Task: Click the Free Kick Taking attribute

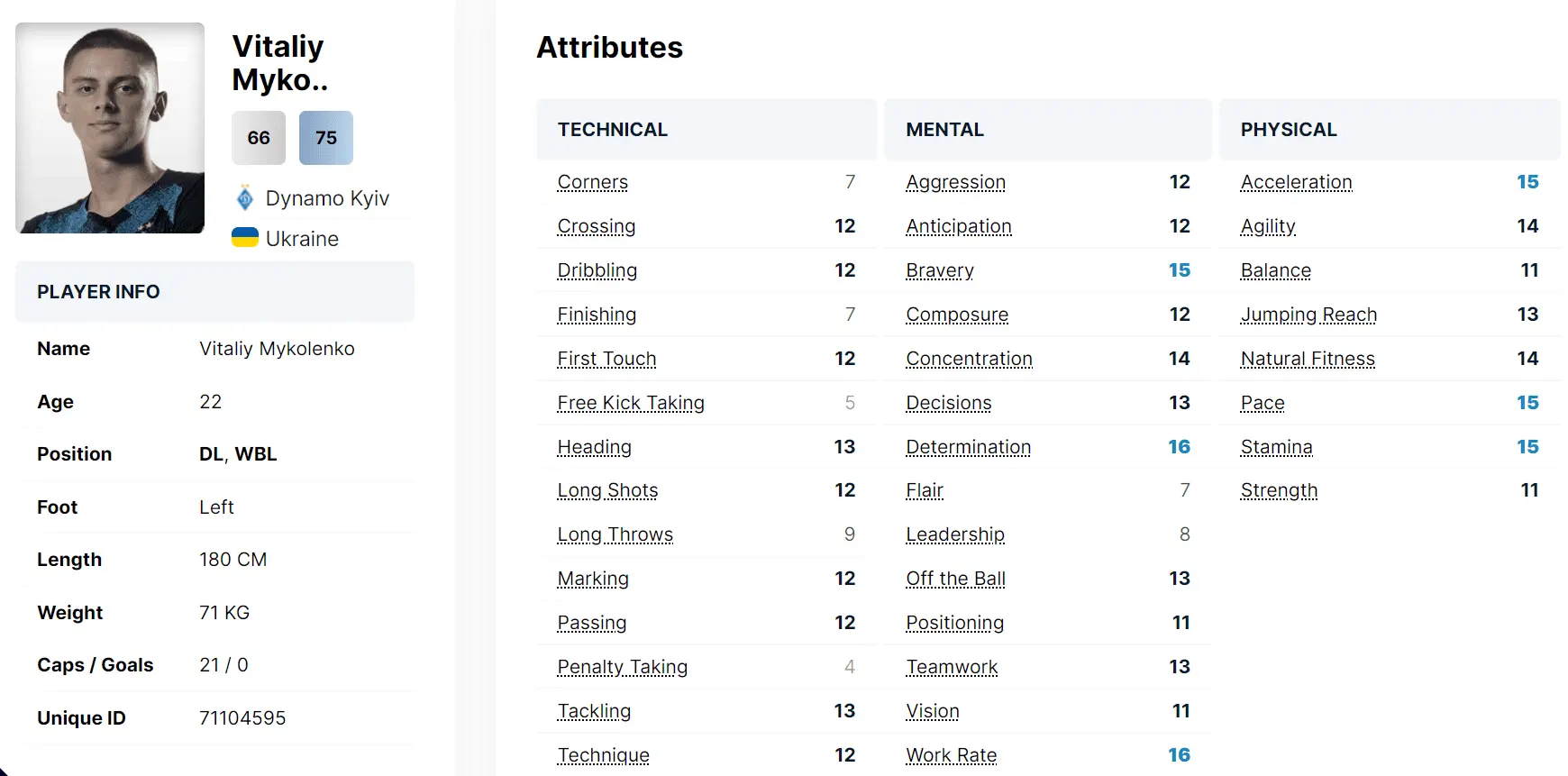Action: pyautogui.click(x=631, y=403)
